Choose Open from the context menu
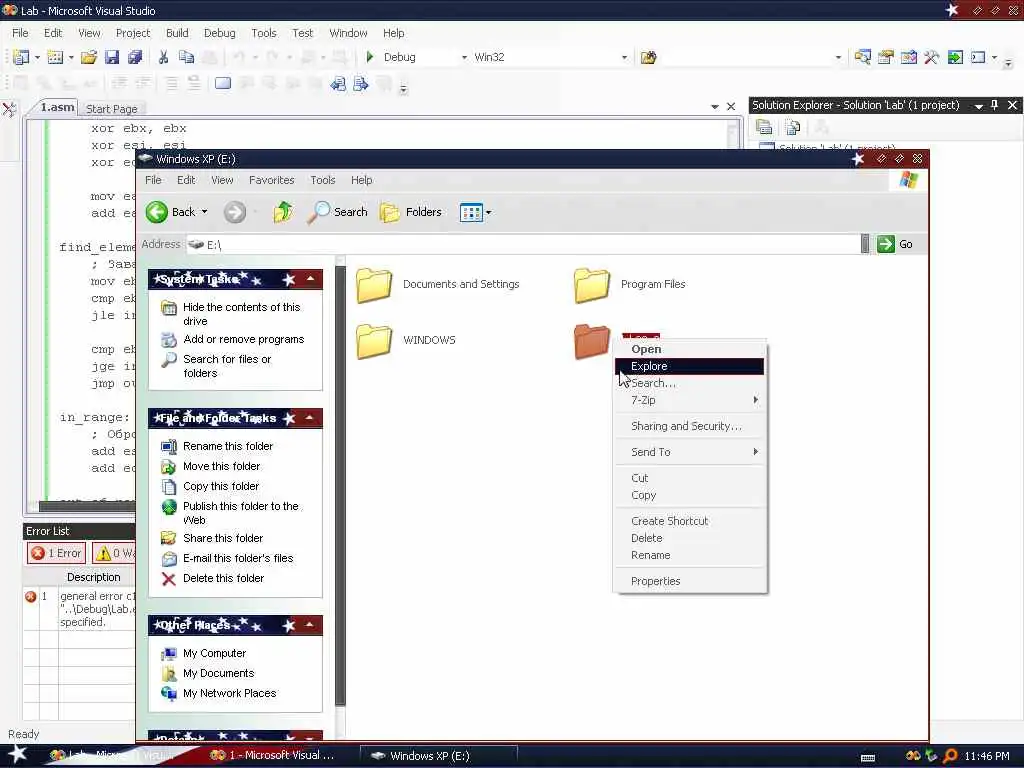 (689, 349)
